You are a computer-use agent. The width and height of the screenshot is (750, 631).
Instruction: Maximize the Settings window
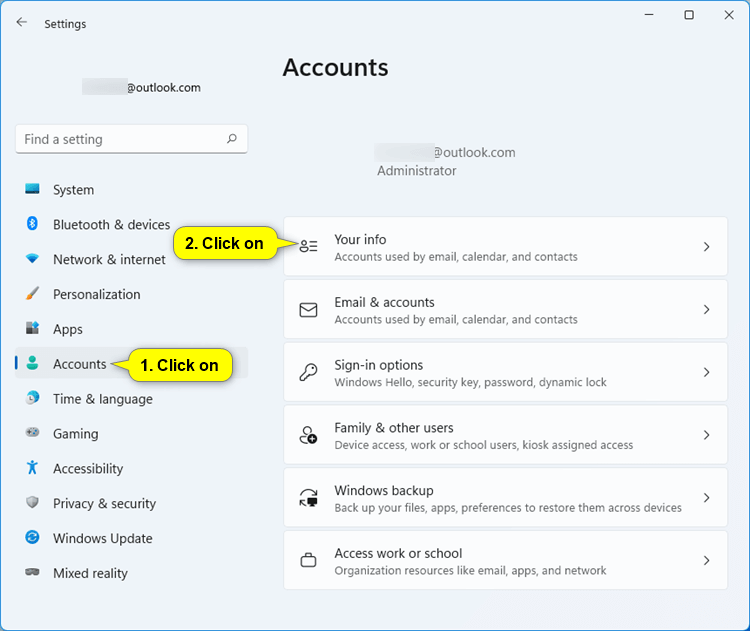click(689, 15)
